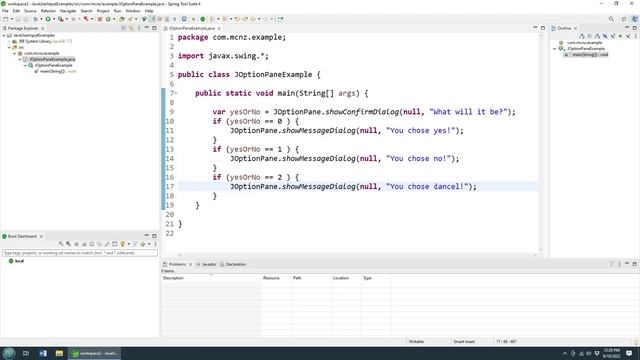This screenshot has width=640, height=360.
Task: Close the JOptionPaneExample.java editor tab
Action: point(219,28)
